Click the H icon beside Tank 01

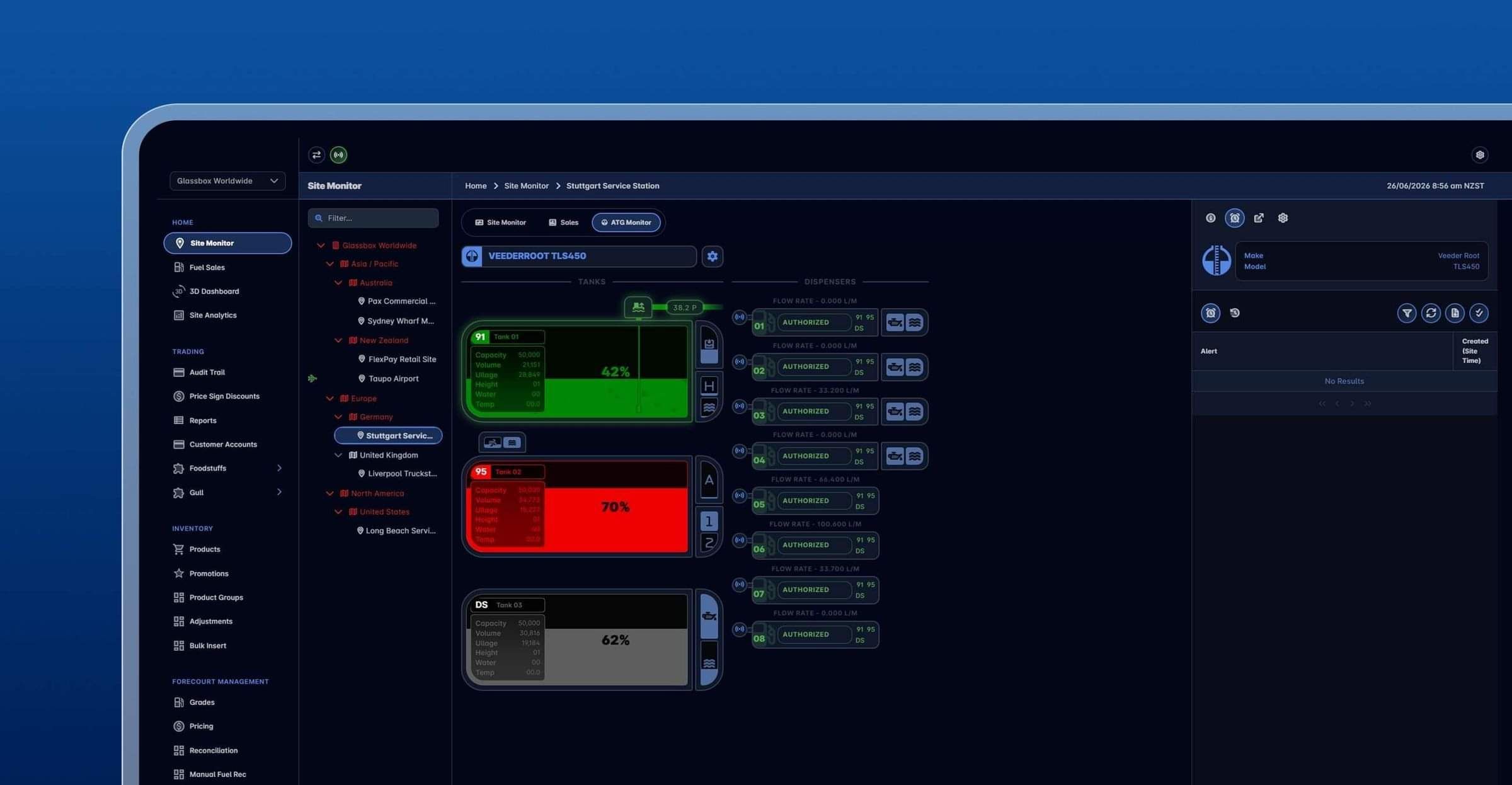tap(709, 386)
